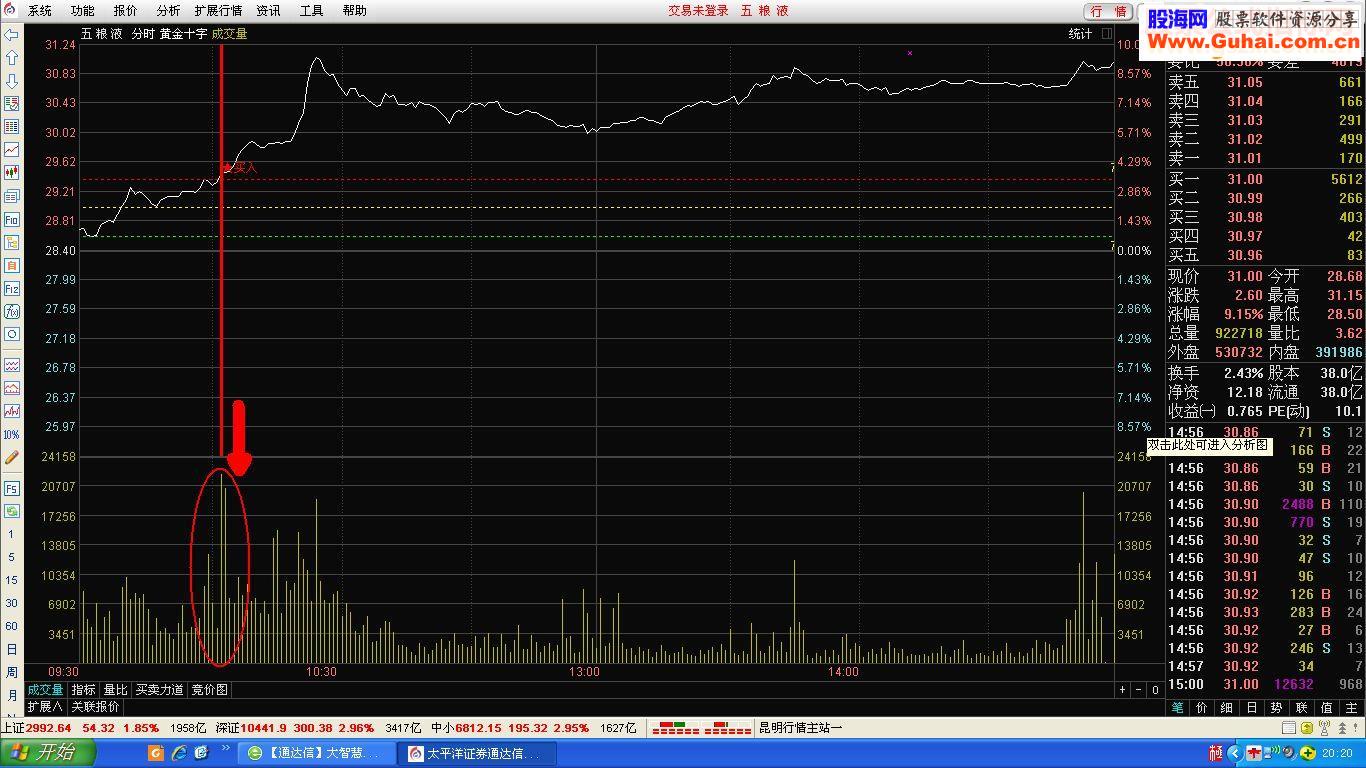The width and height of the screenshot is (1366, 768).
Task: Select the 价 tab in right panel
Action: (x=1202, y=707)
